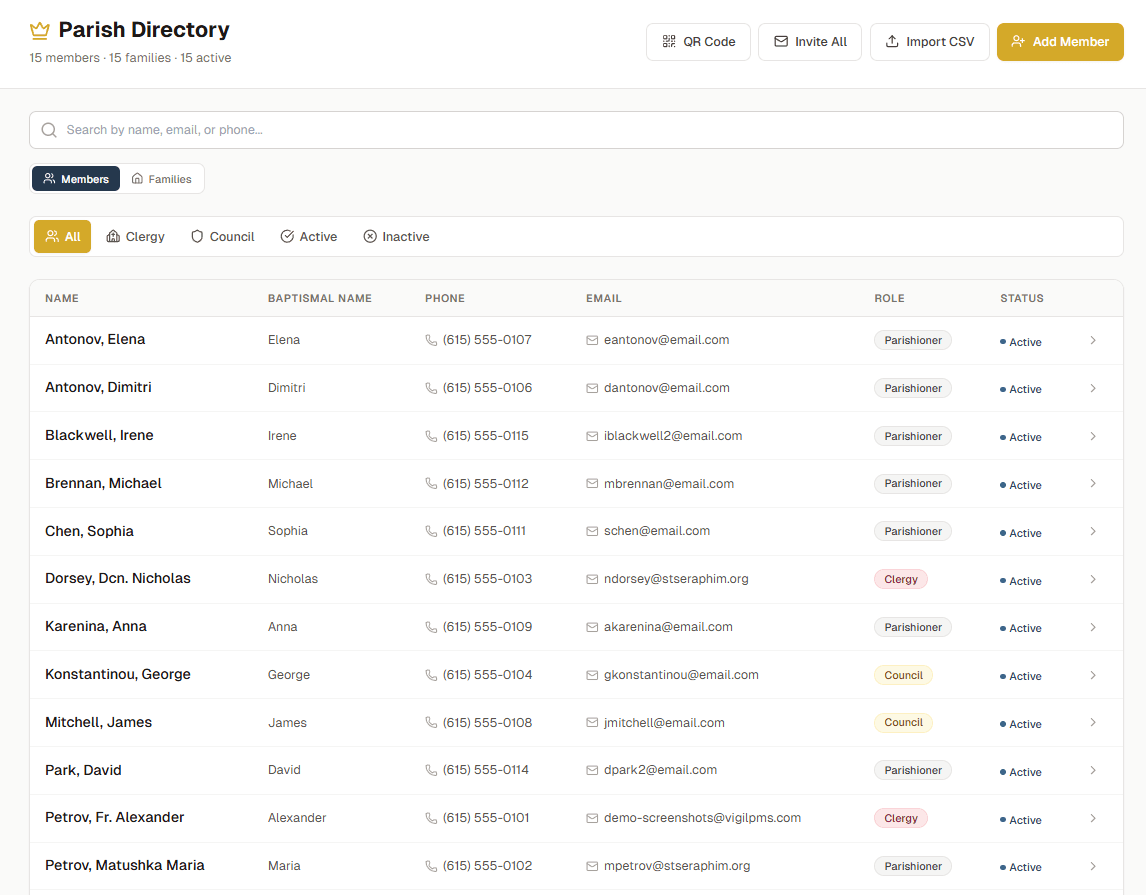Viewport: 1146px width, 895px height.
Task: Click the Parishioner badge for Chen, Sophia
Action: (913, 531)
